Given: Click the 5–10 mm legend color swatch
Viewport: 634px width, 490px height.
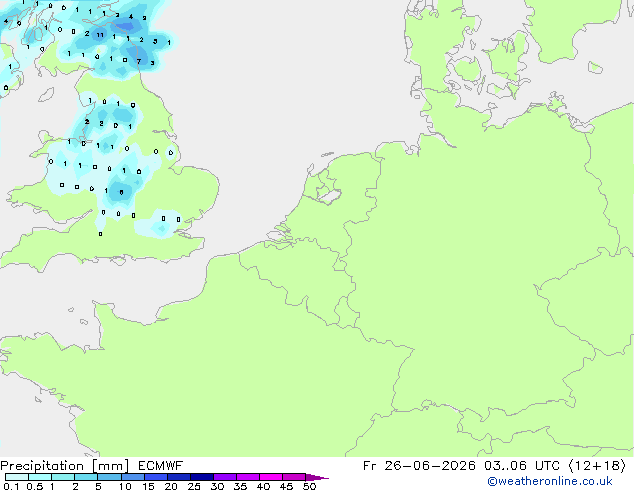Looking at the screenshot, I should click(109, 477).
